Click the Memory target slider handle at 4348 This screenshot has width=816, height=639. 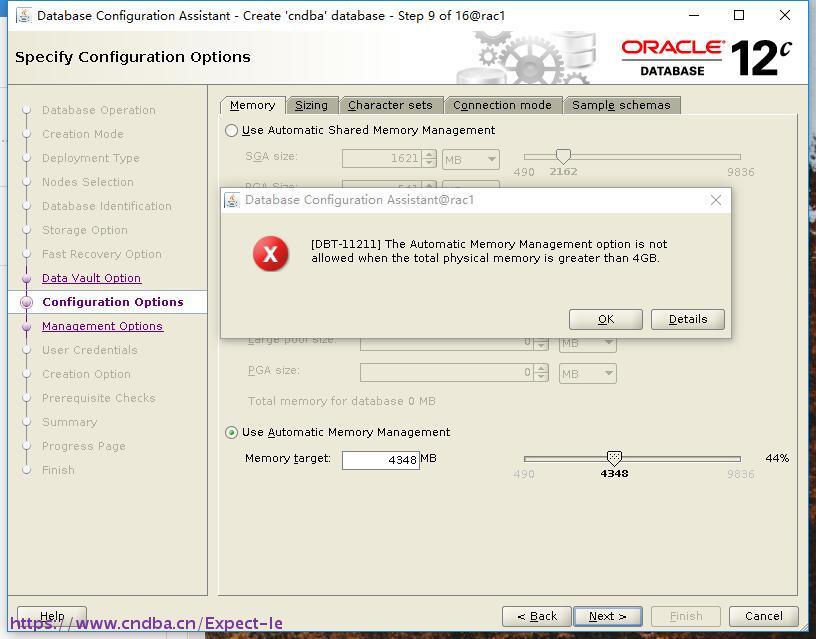point(614,458)
